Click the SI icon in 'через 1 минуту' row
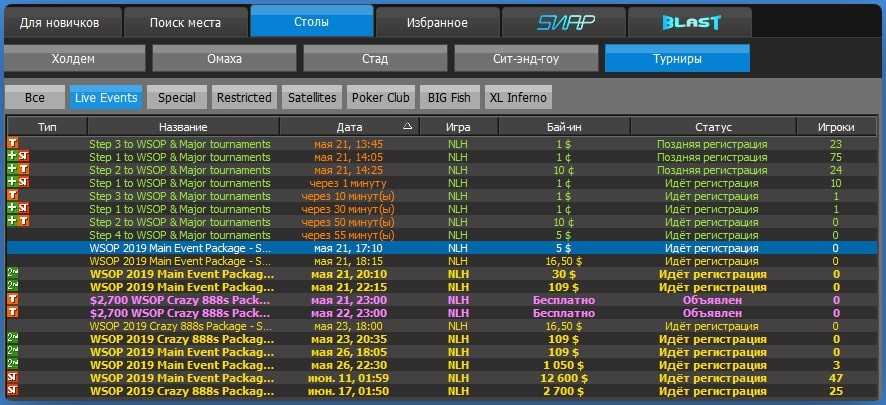 click(x=23, y=182)
